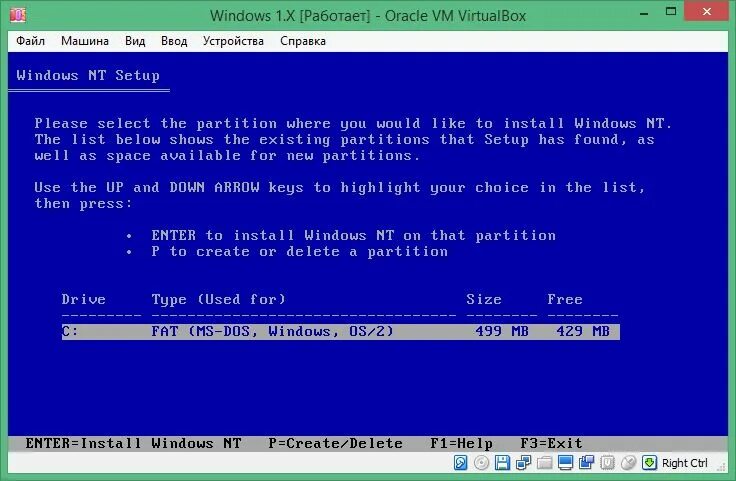Click the VirtualBox window title bar icon
The height and width of the screenshot is (481, 736).
(18, 15)
